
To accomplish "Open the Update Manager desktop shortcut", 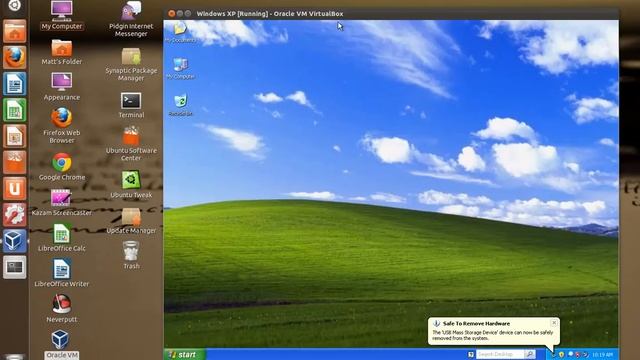I will point(131,221).
